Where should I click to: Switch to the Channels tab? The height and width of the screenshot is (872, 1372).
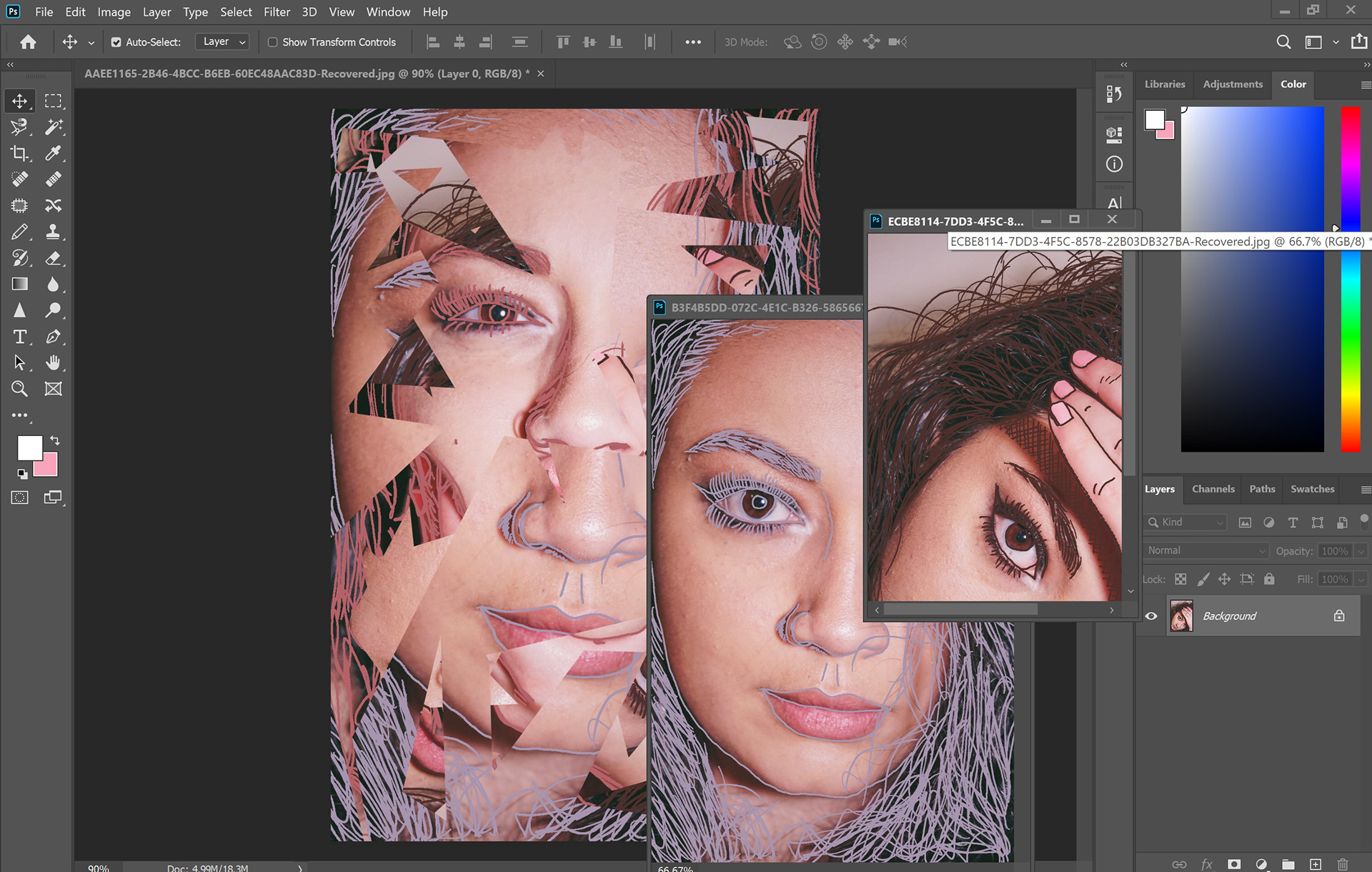1213,489
